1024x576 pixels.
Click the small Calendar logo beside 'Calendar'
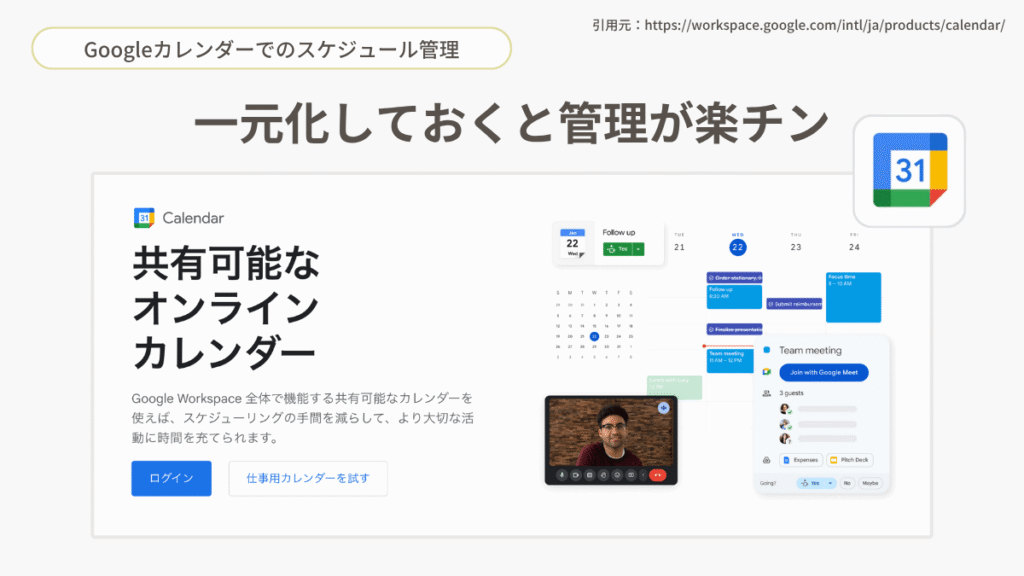click(144, 217)
